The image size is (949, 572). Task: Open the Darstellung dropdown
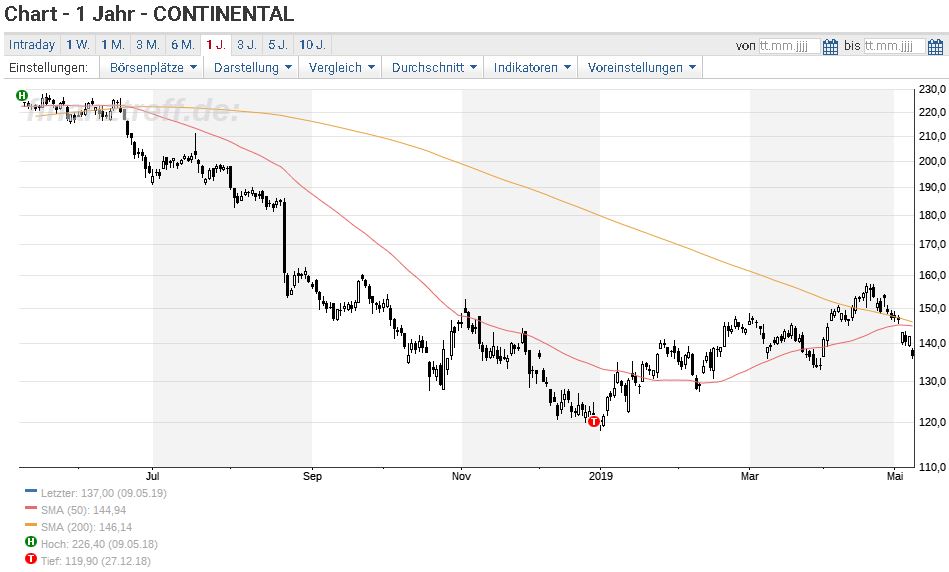[252, 68]
